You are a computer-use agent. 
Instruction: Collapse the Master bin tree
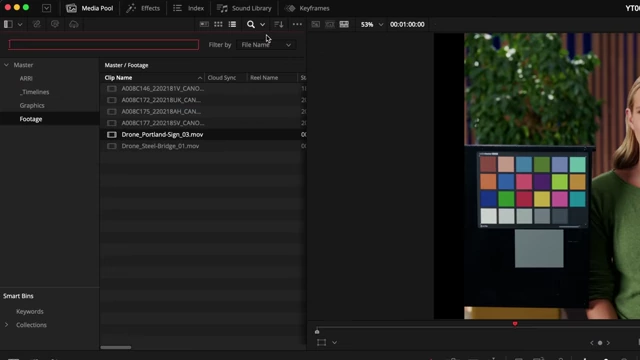[6, 65]
